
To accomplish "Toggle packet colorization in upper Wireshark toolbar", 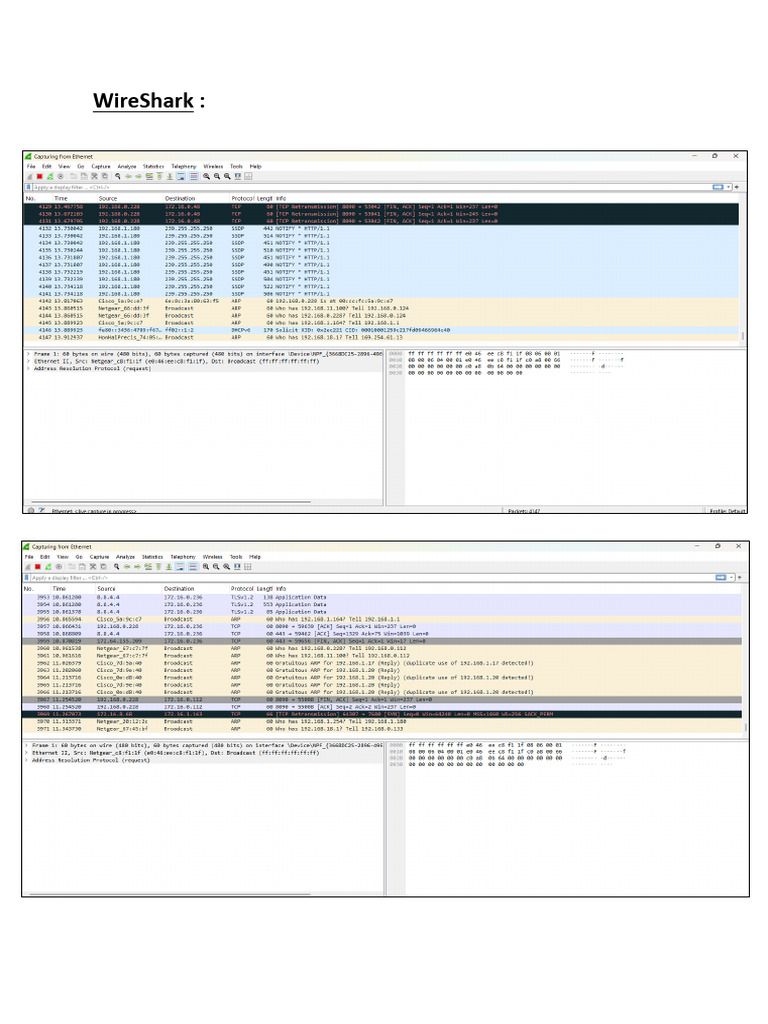I will 194,176.
